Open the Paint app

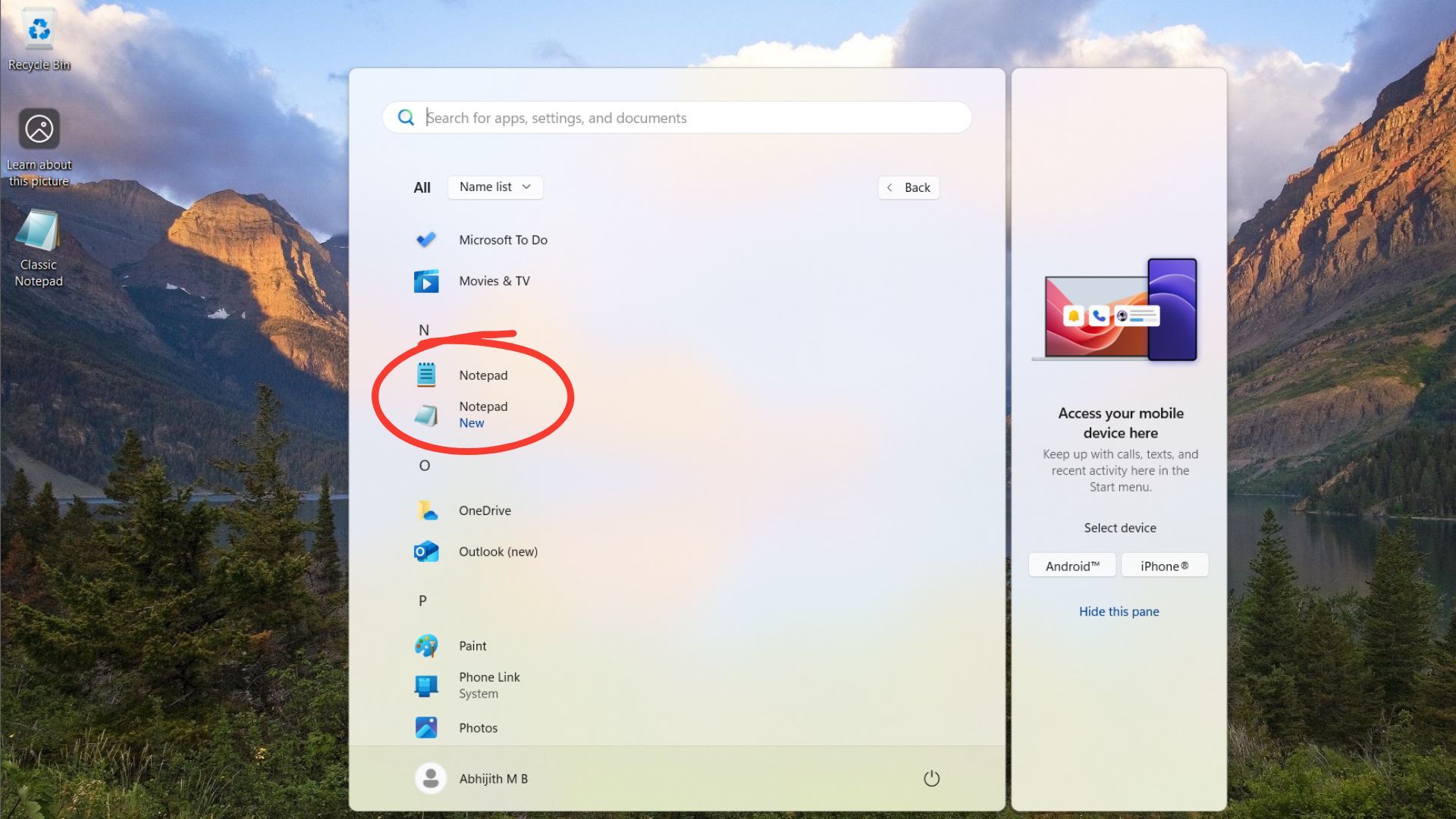tap(472, 645)
